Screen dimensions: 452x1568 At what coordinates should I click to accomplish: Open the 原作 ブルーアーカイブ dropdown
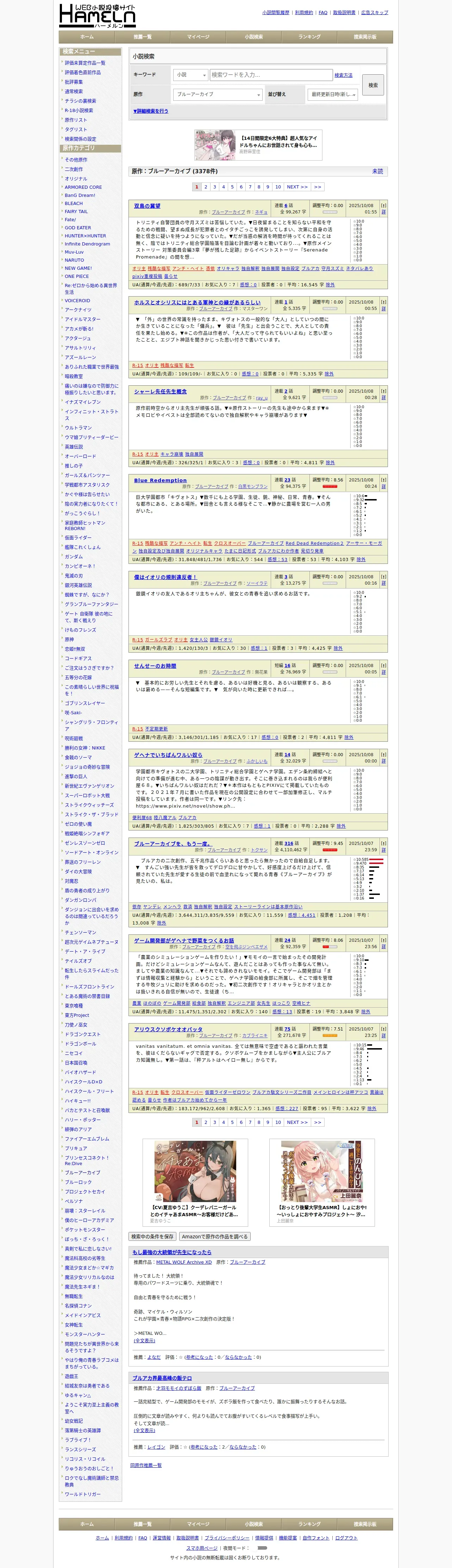click(217, 94)
